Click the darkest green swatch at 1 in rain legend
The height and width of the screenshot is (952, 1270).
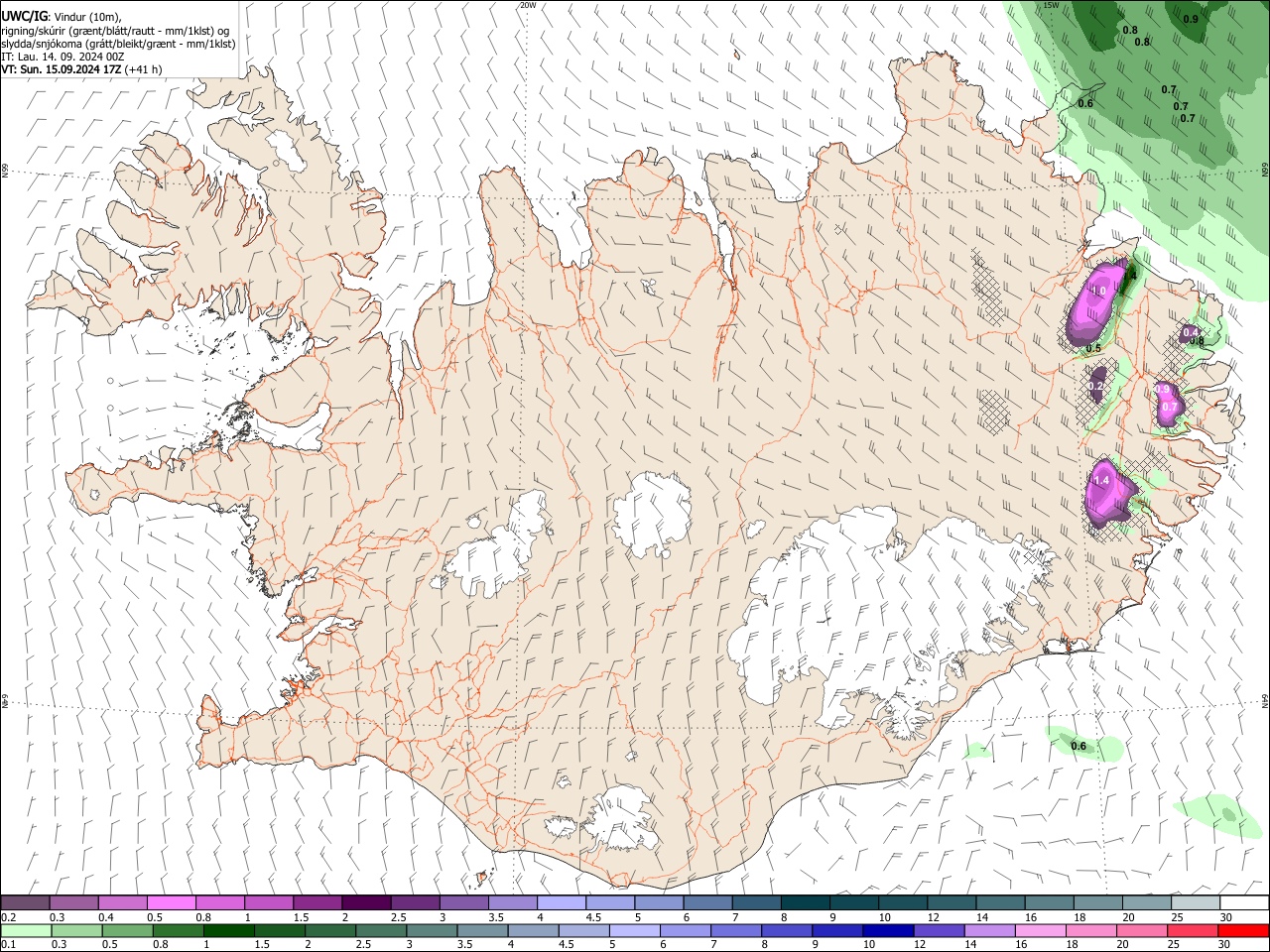pos(228,930)
